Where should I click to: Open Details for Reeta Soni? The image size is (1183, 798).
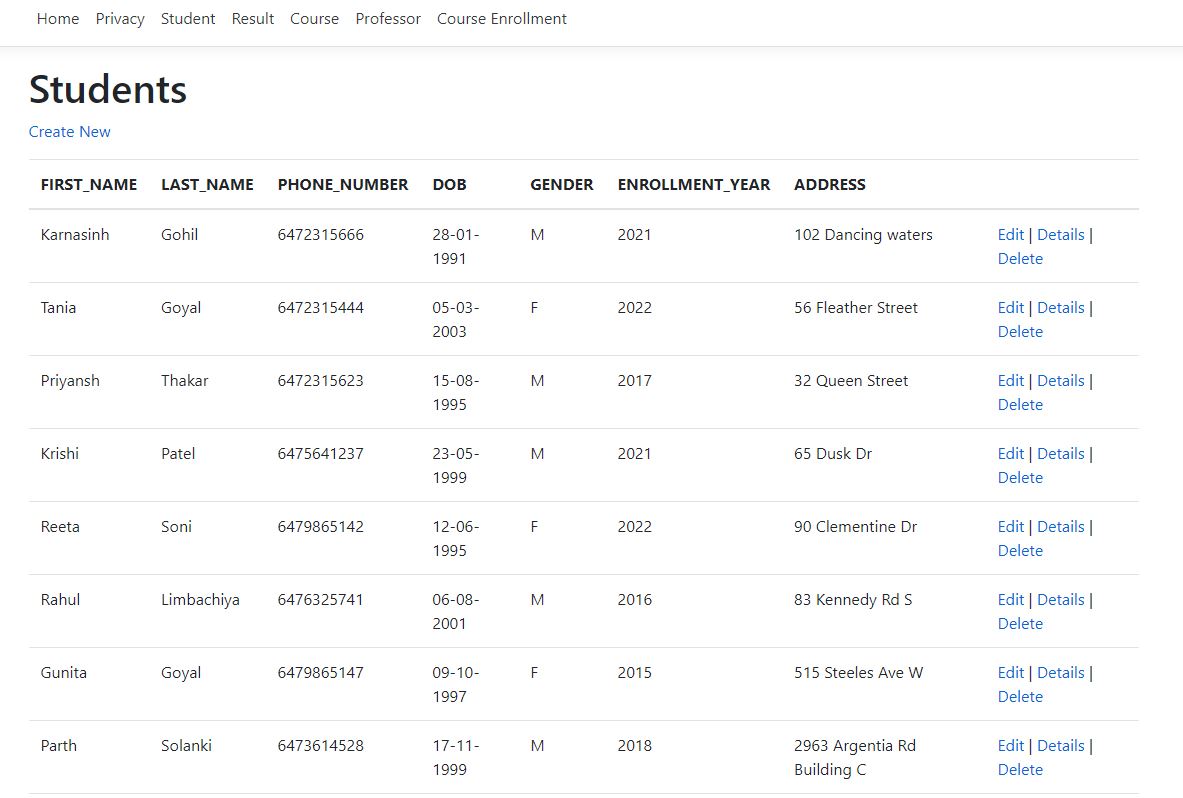point(1061,526)
